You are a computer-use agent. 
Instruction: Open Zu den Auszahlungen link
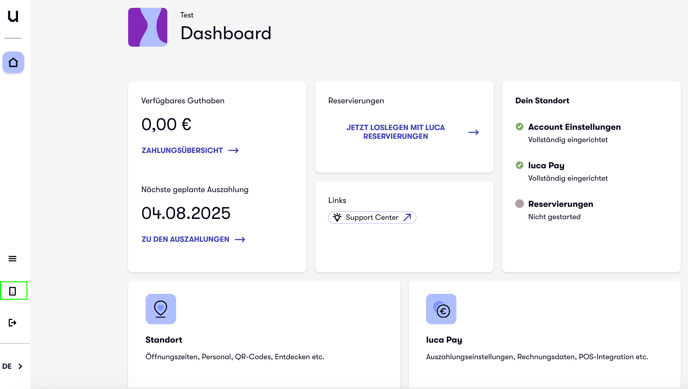[x=185, y=239]
